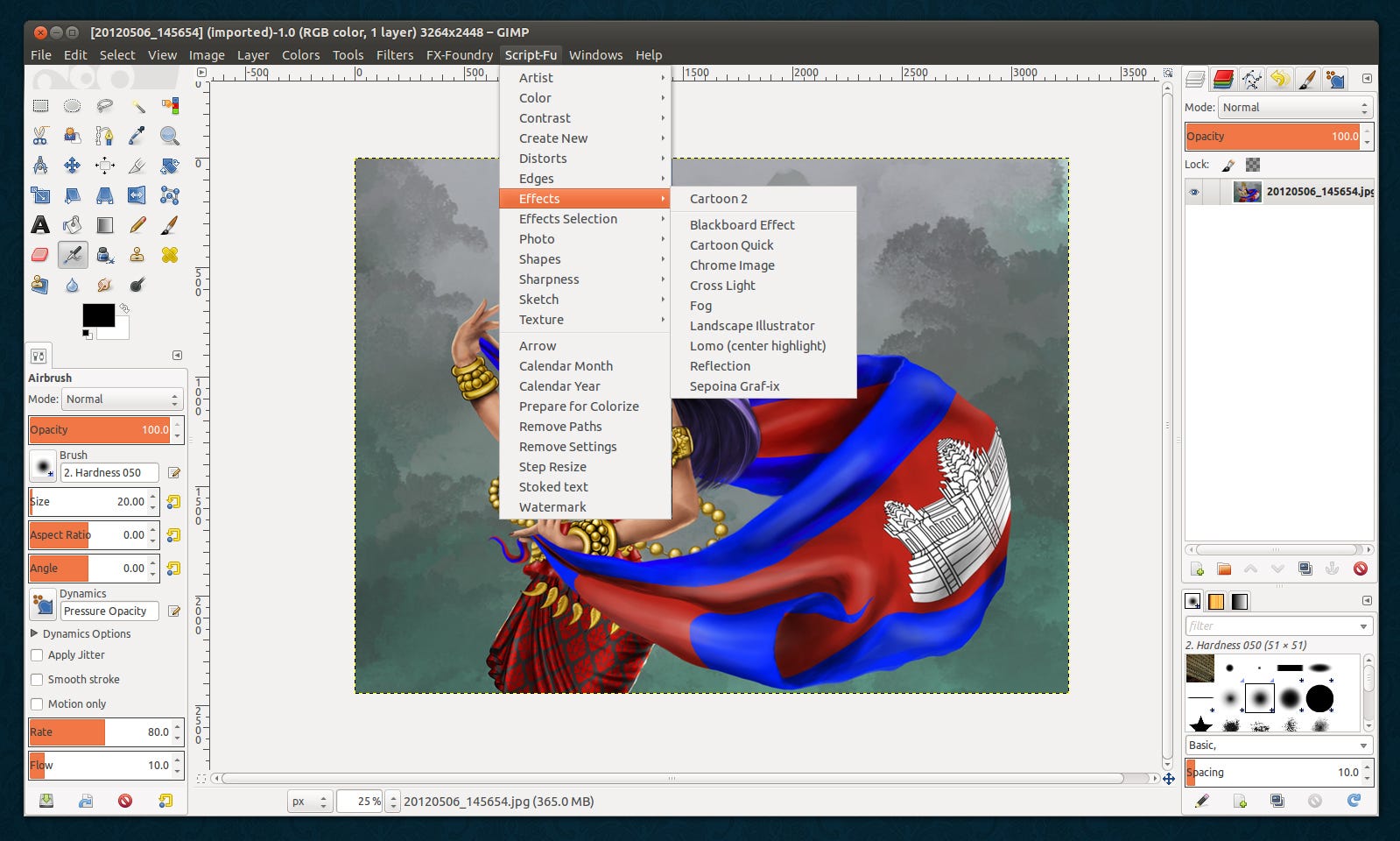Viewport: 1400px width, 841px height.
Task: Expand Dynamics Options section
Action: point(34,633)
